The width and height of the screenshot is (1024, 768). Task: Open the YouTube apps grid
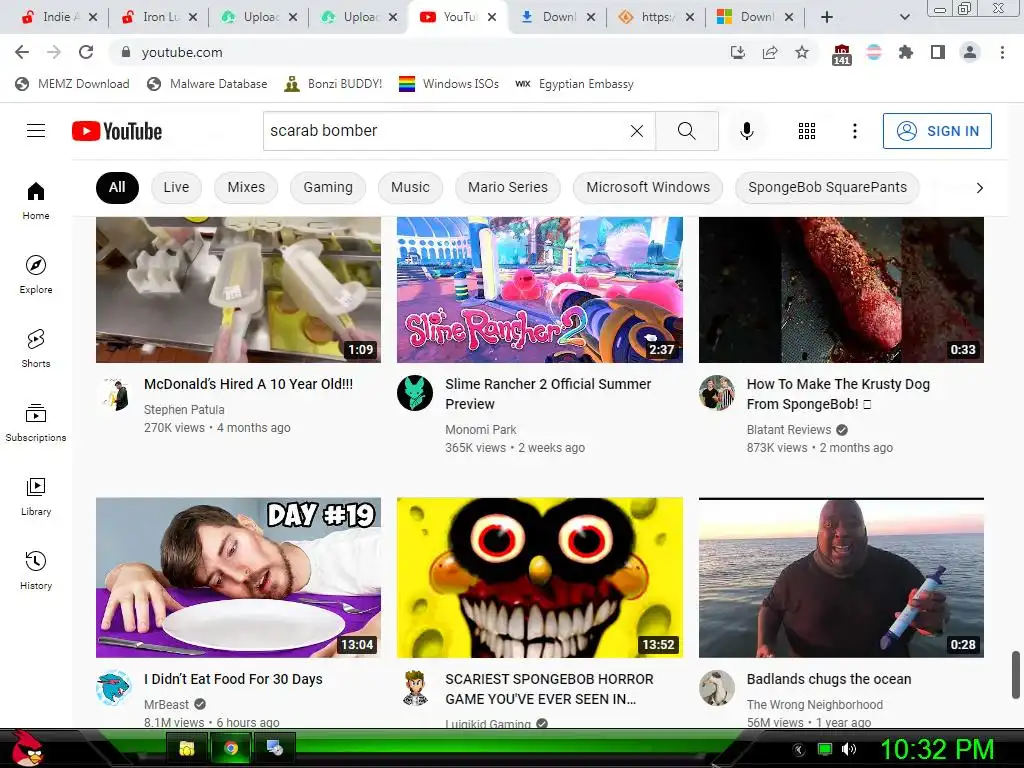coord(807,131)
